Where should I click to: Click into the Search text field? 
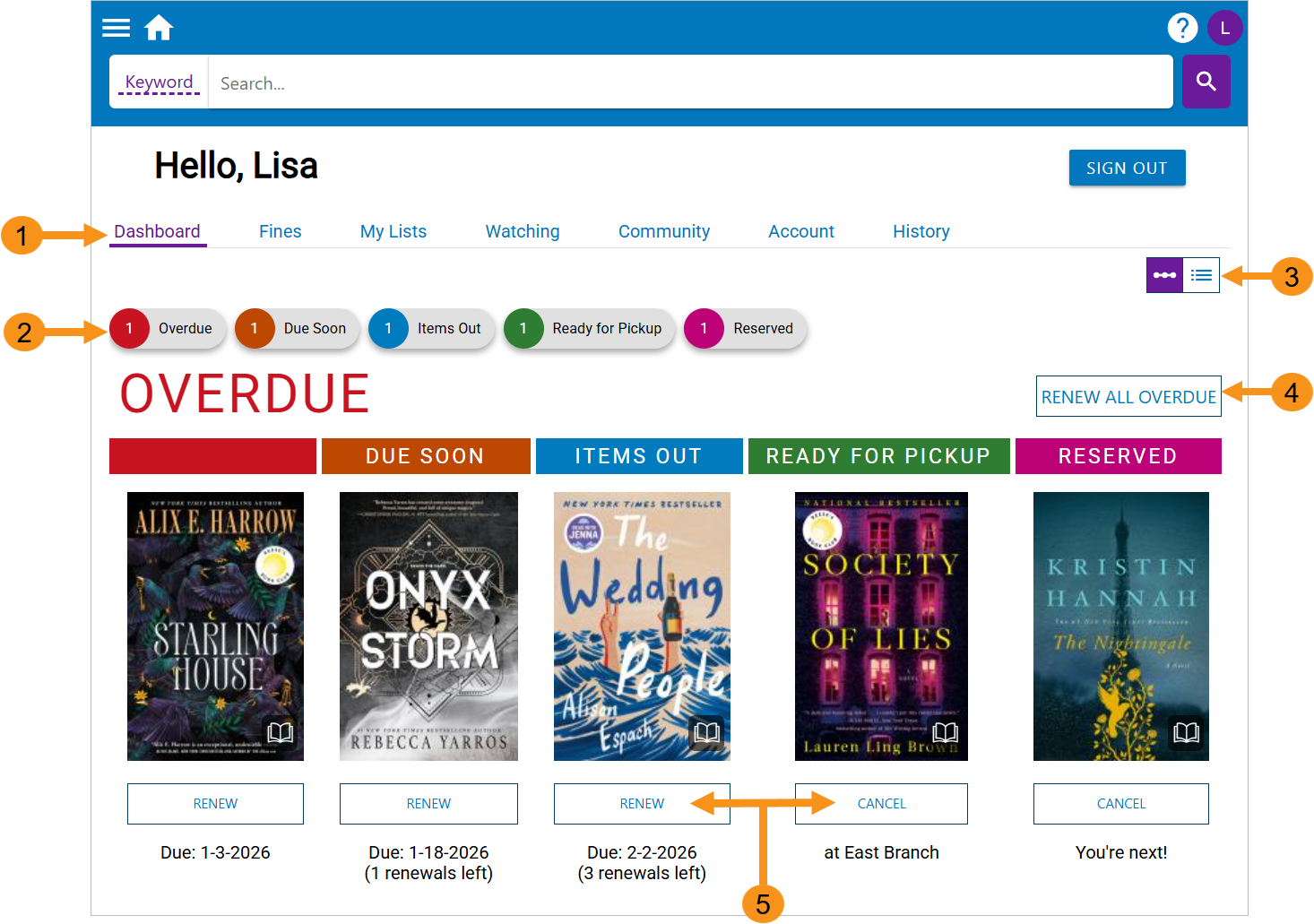690,82
